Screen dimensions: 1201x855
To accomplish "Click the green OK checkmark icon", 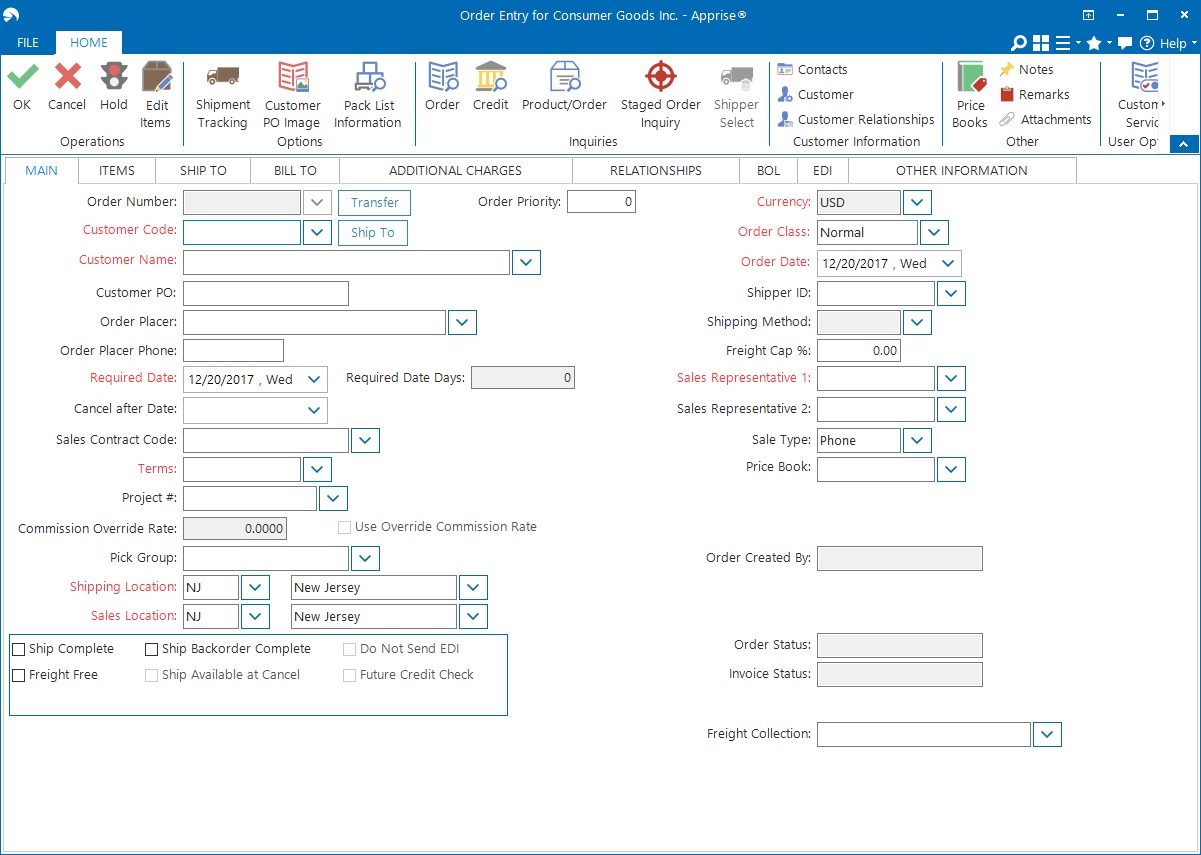I will (23, 76).
